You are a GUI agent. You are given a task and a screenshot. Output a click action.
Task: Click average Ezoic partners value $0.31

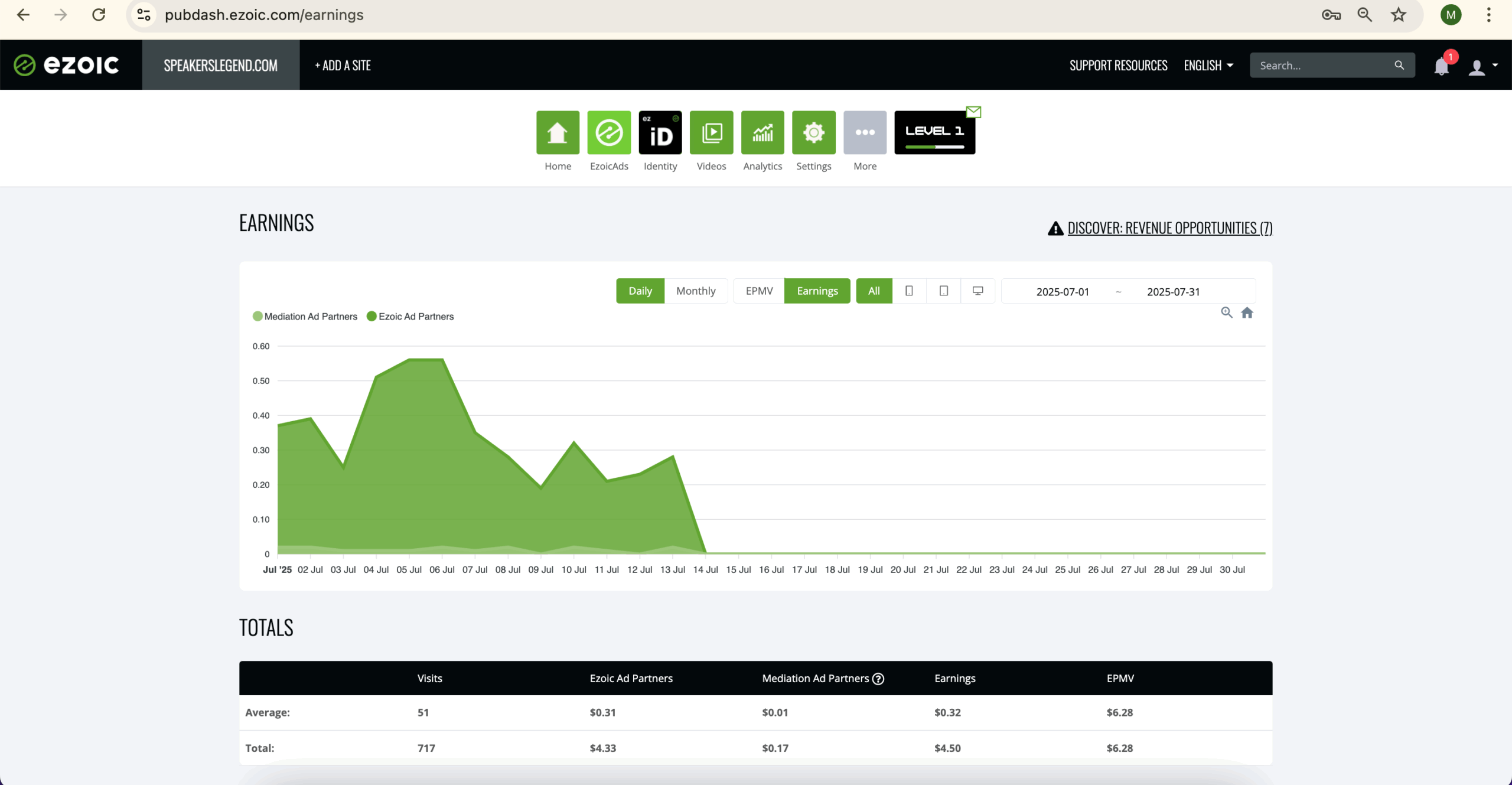click(x=602, y=713)
